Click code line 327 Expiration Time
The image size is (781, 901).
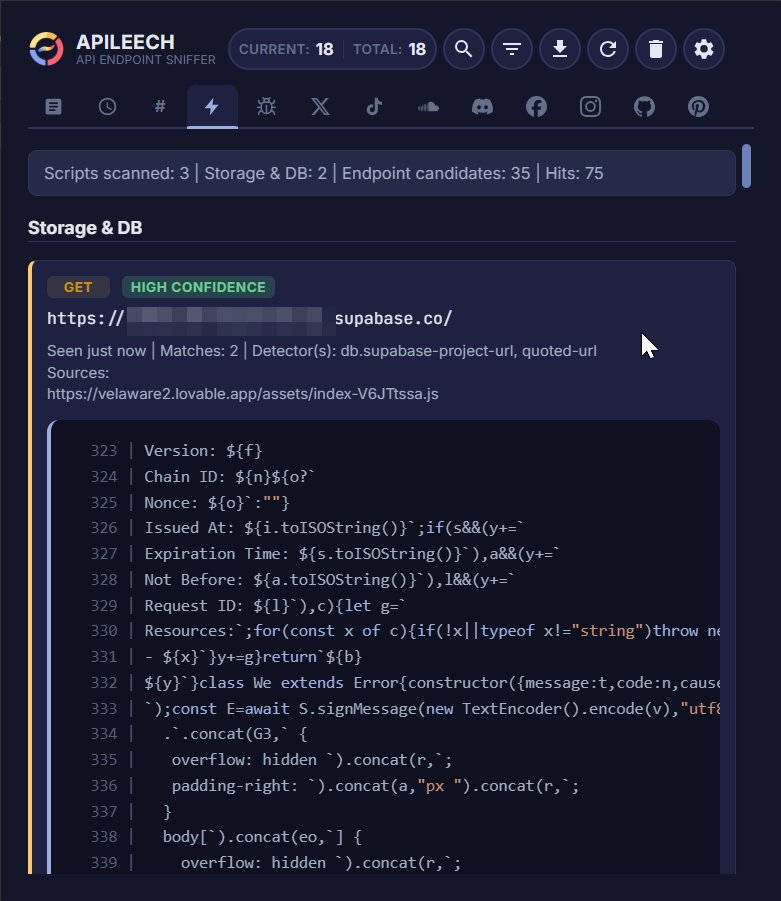(x=352, y=553)
